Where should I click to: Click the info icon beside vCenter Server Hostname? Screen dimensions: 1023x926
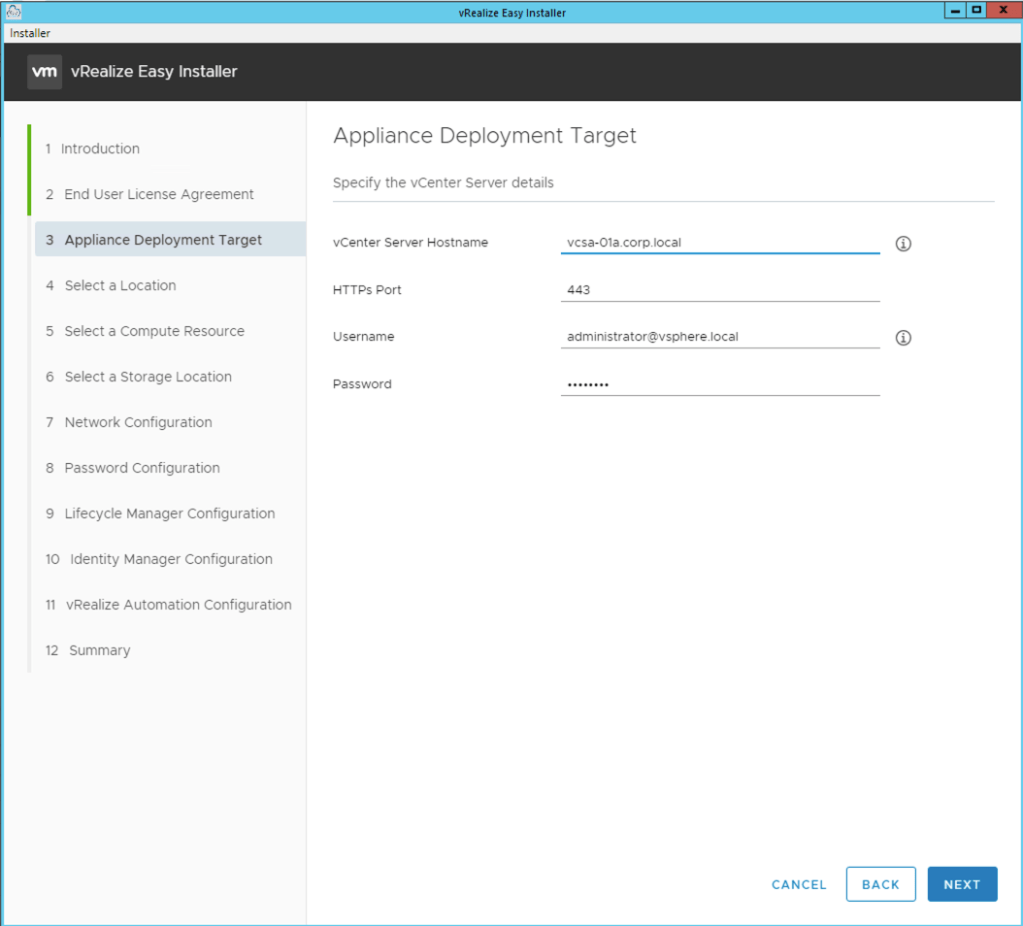coord(903,244)
